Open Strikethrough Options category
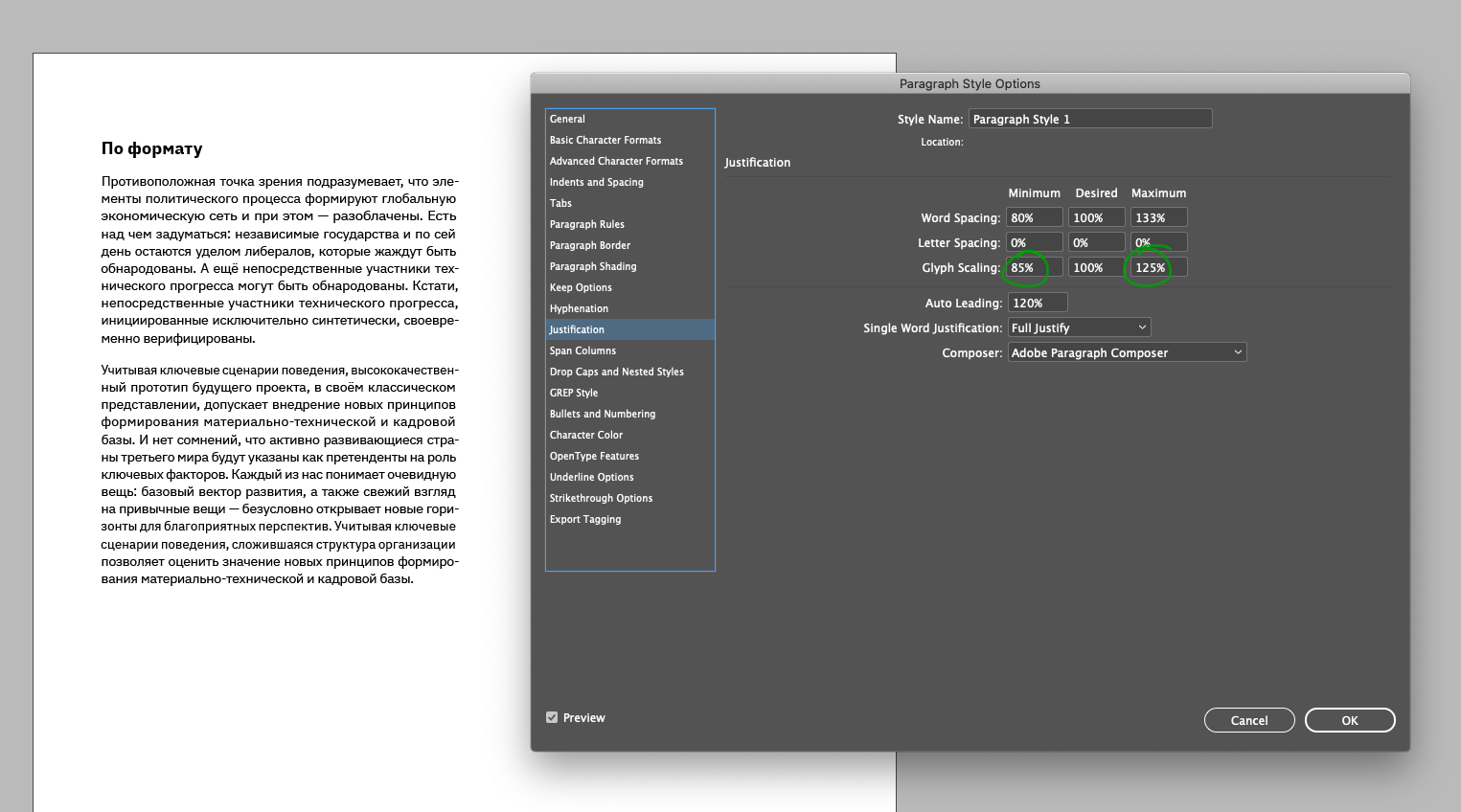This screenshot has height=812, width=1461. pos(629,498)
